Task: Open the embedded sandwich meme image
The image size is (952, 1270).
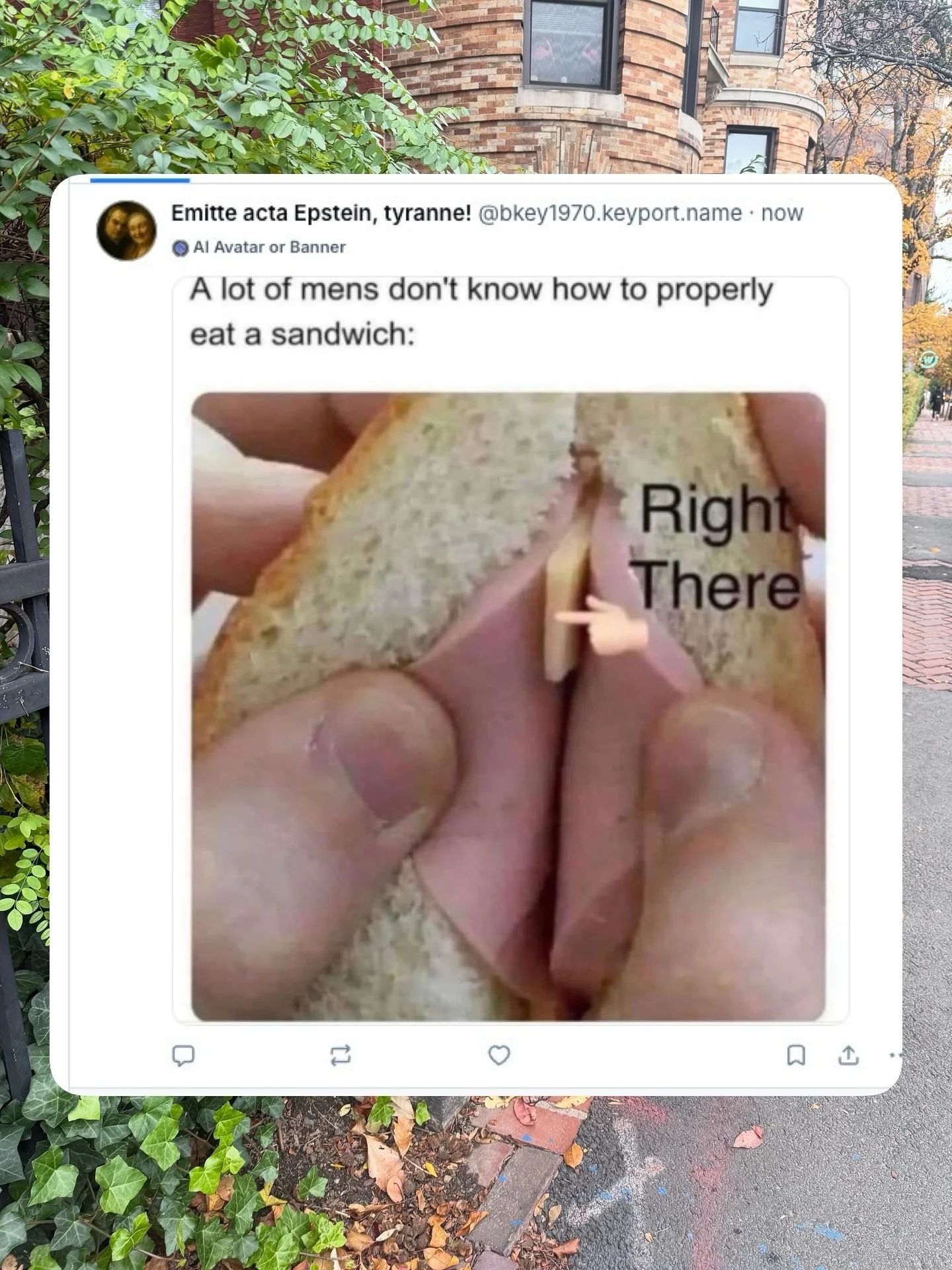Action: (508, 705)
